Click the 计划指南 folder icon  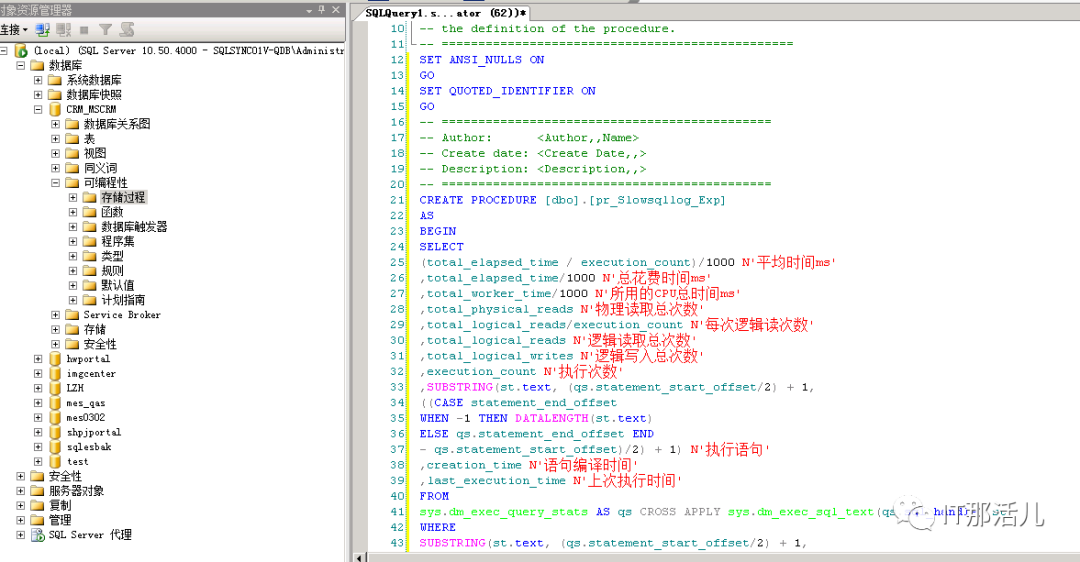[90, 300]
